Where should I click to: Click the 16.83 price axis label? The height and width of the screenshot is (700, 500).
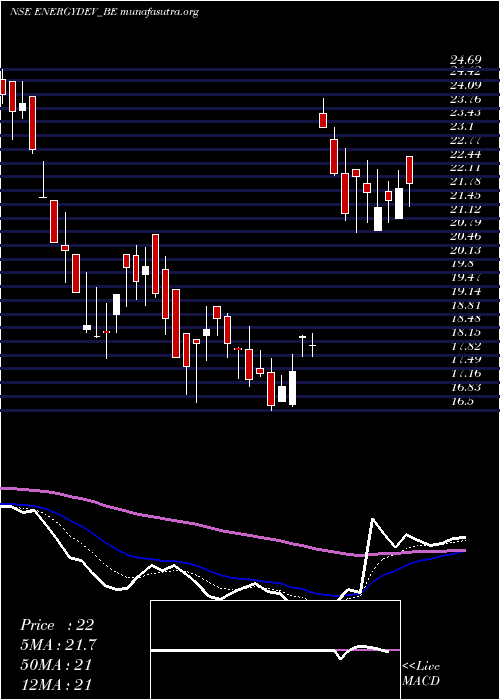point(465,388)
